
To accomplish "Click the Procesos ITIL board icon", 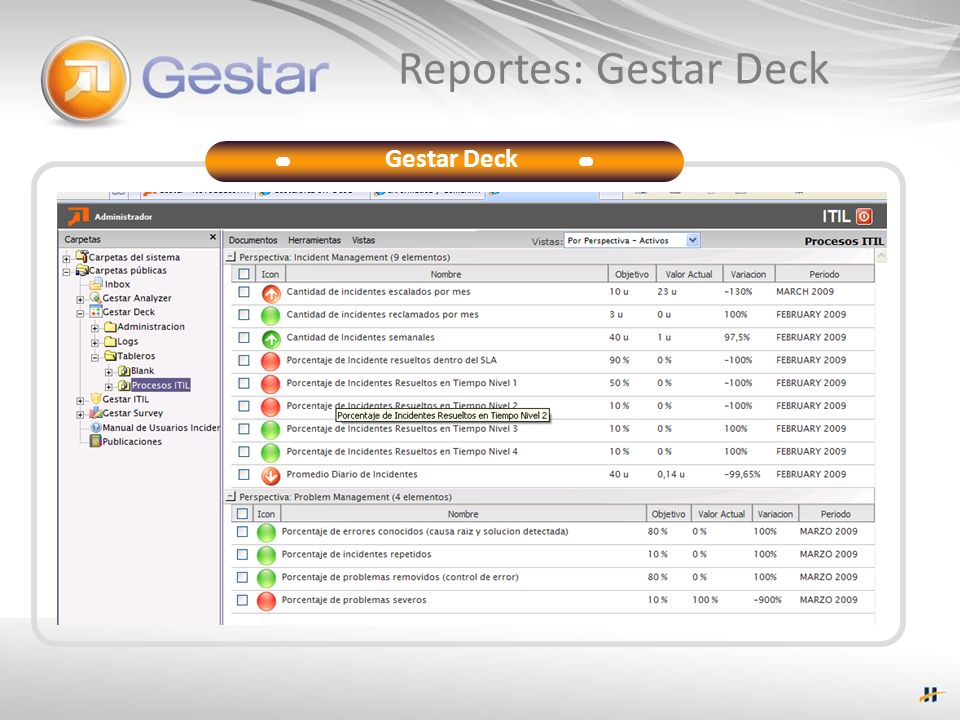I will point(124,385).
